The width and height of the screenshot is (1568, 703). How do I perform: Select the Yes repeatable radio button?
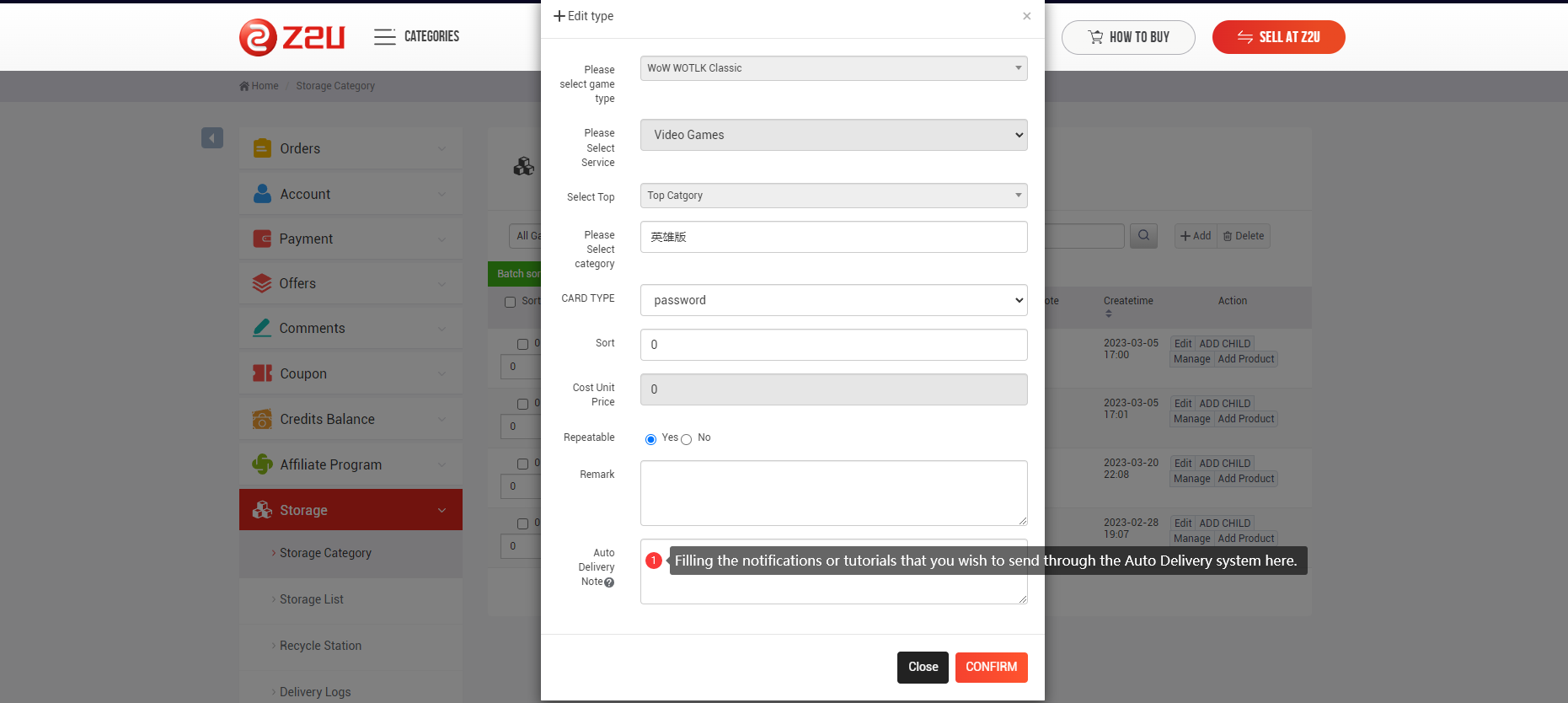point(650,439)
